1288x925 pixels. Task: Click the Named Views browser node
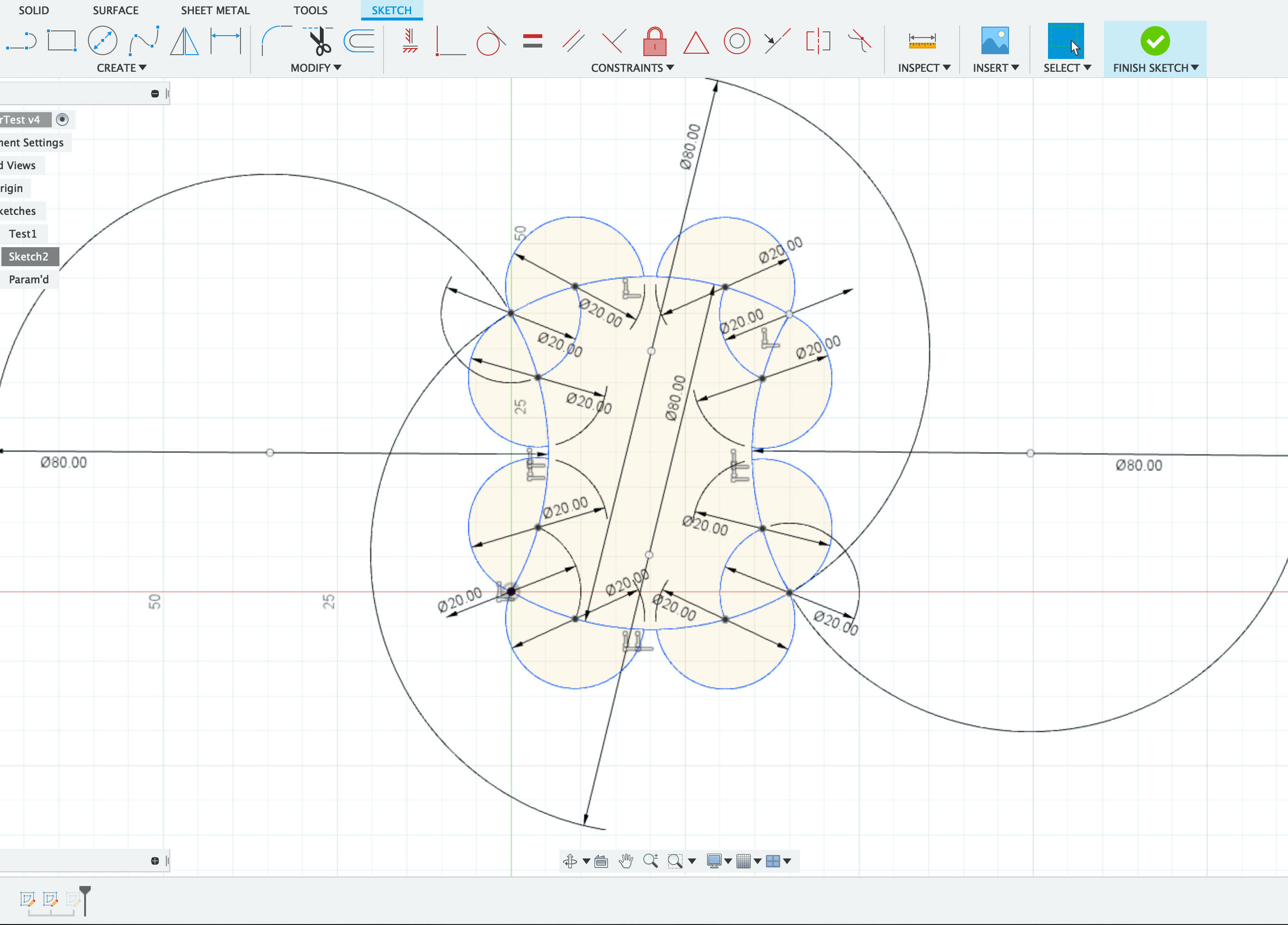pos(18,165)
